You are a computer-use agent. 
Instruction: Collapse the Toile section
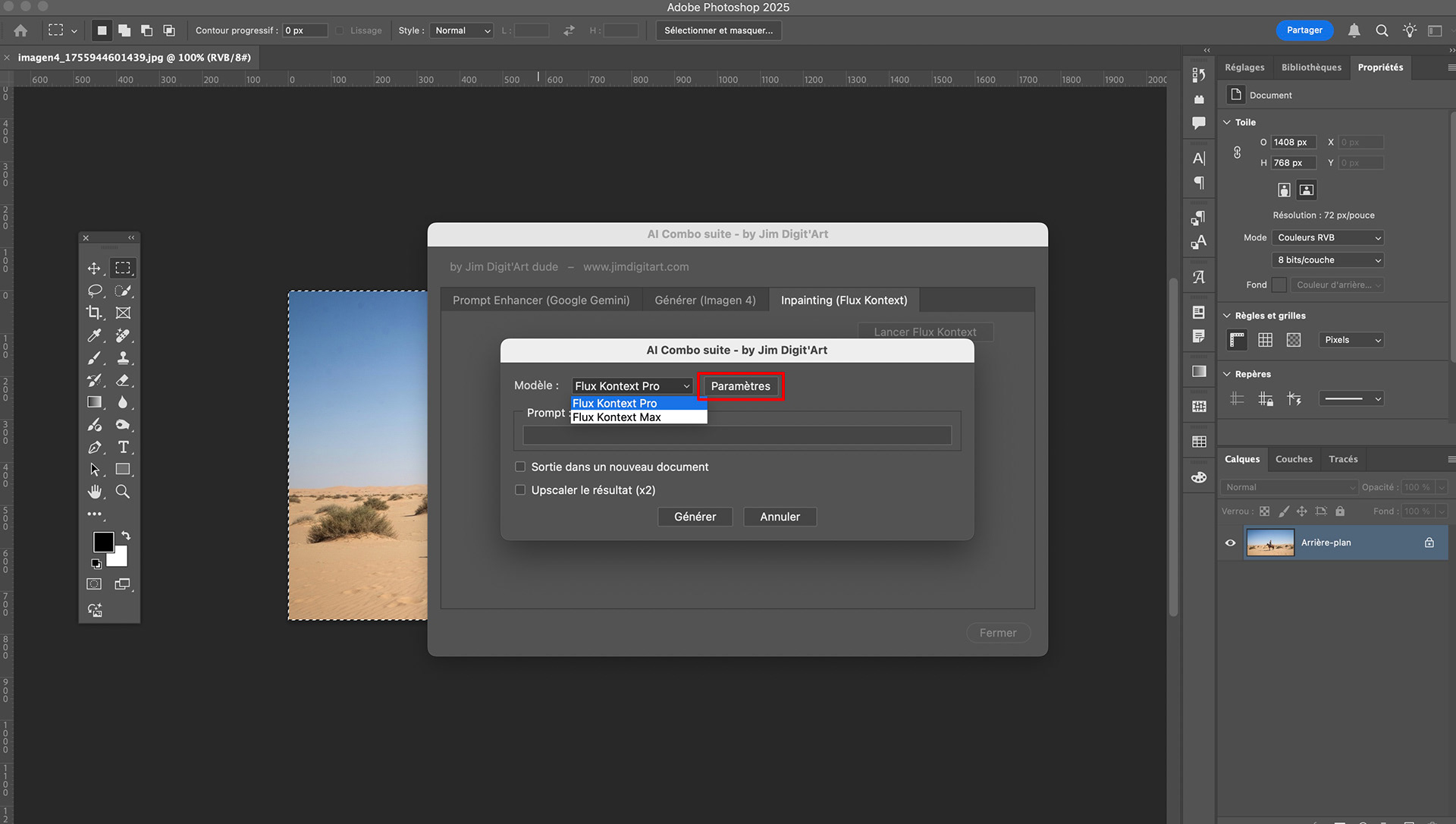1227,122
